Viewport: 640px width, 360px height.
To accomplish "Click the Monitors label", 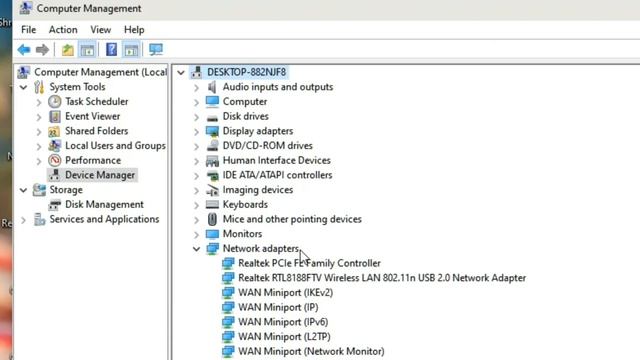I will 242,234.
